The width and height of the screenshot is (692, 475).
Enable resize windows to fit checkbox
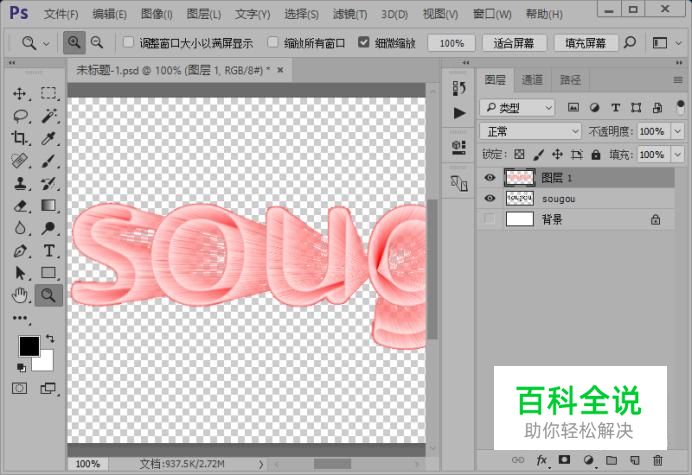click(x=128, y=42)
